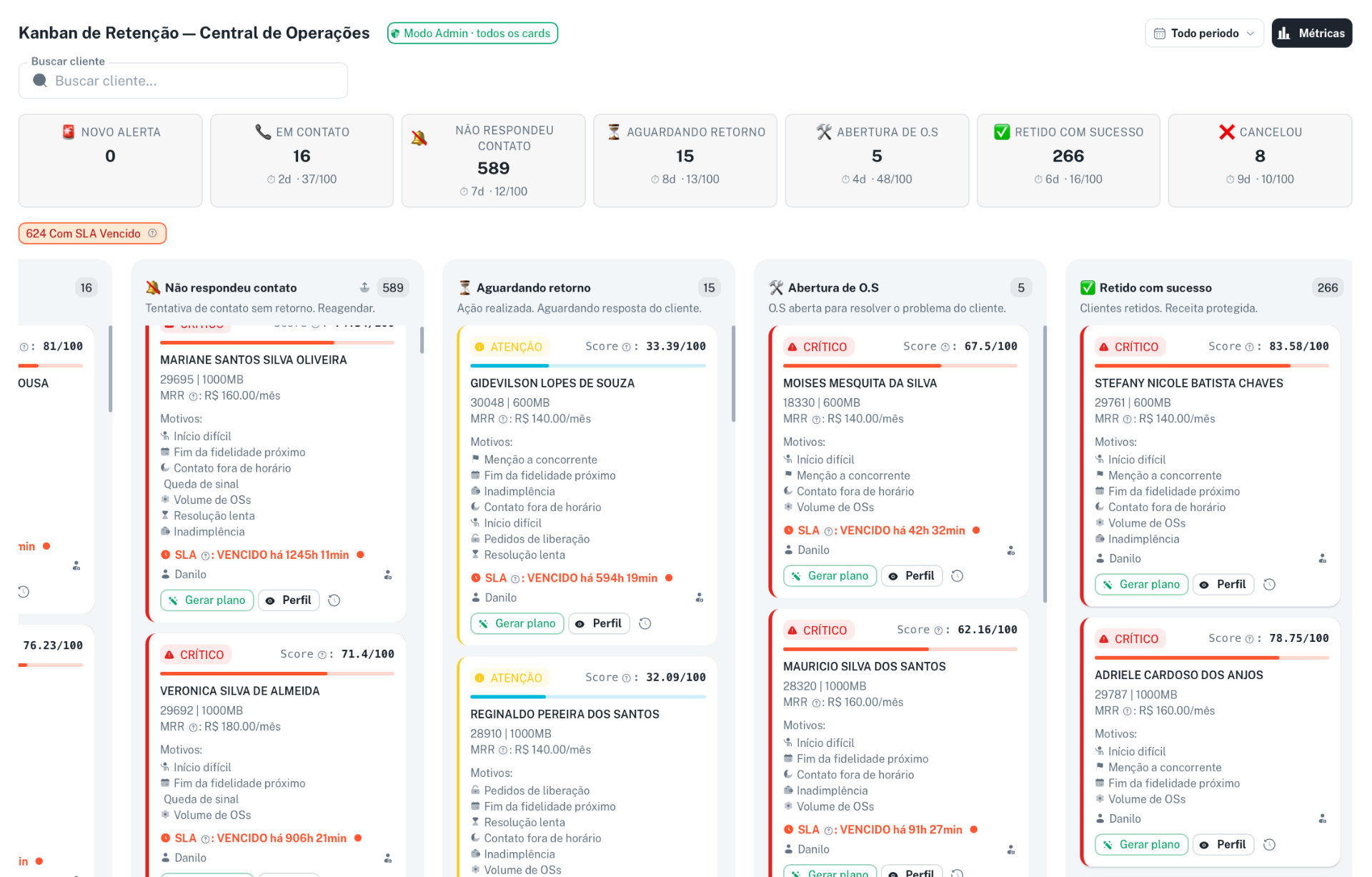Image resolution: width=1372 pixels, height=877 pixels.
Task: Click the sort icon beside the 589 count
Action: coord(364,287)
